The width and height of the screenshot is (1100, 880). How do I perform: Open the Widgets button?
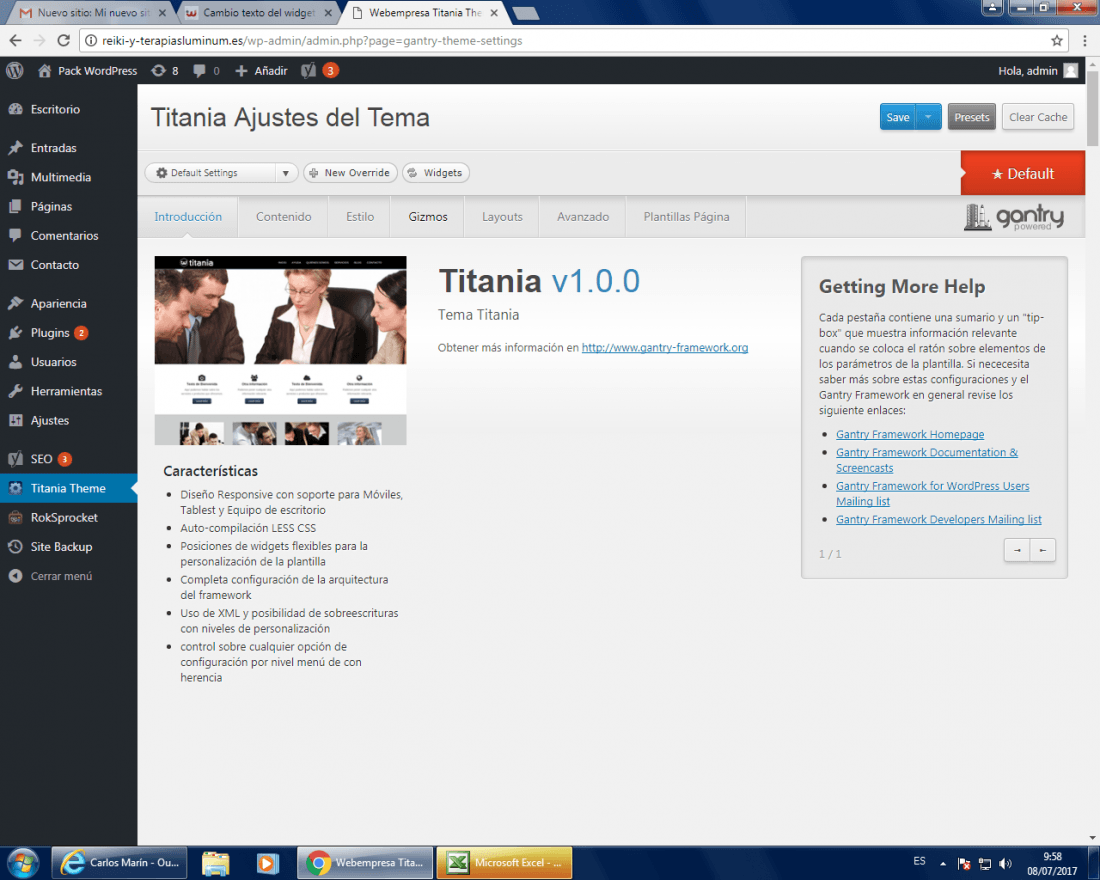coord(436,173)
